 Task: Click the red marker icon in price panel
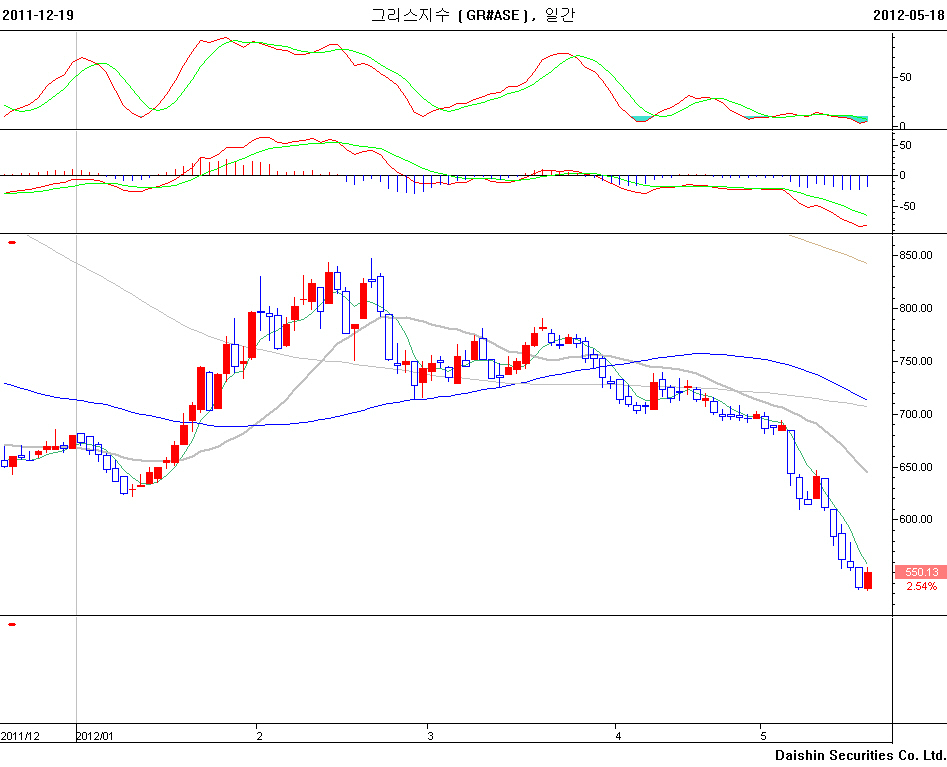[12, 241]
